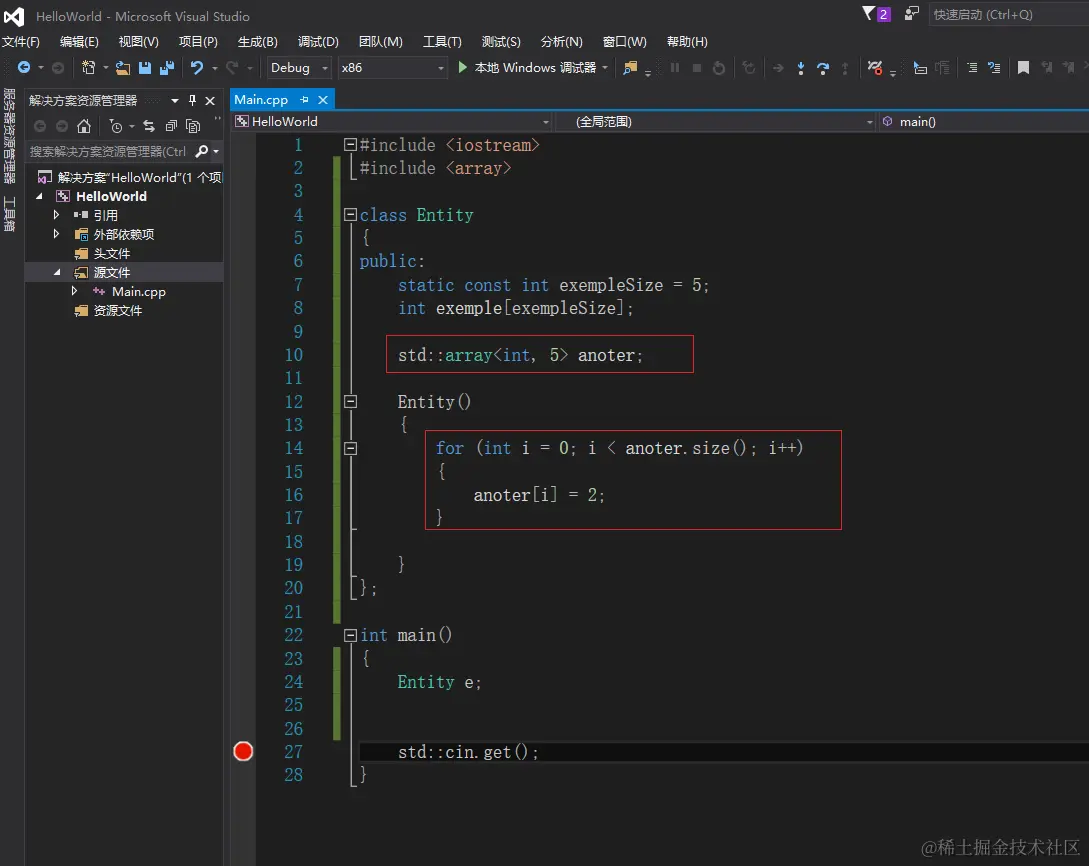Click the bookmark icon in the toolbar
The width and height of the screenshot is (1089, 866).
click(1023, 68)
